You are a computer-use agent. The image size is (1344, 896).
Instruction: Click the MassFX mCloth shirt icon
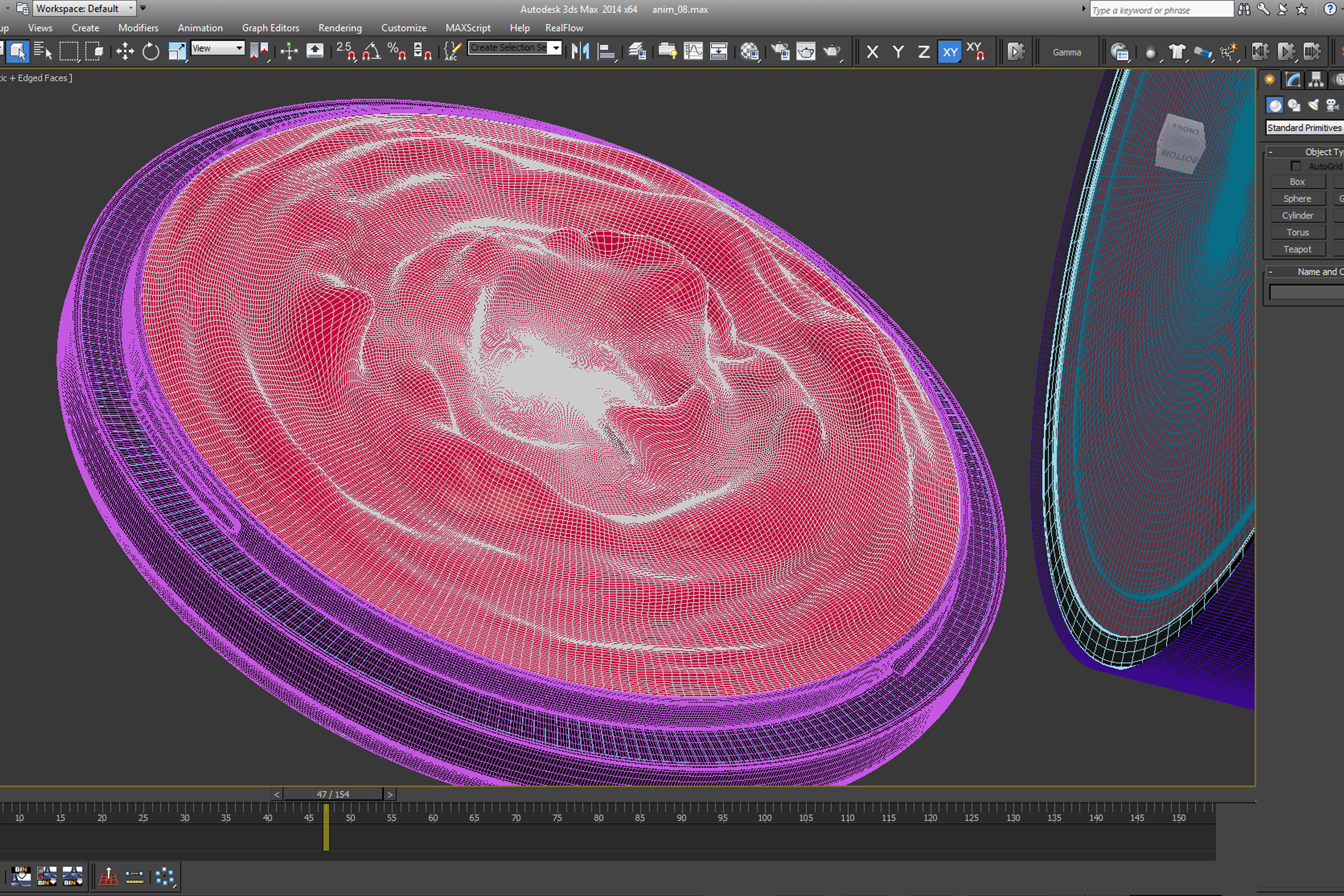[1177, 52]
